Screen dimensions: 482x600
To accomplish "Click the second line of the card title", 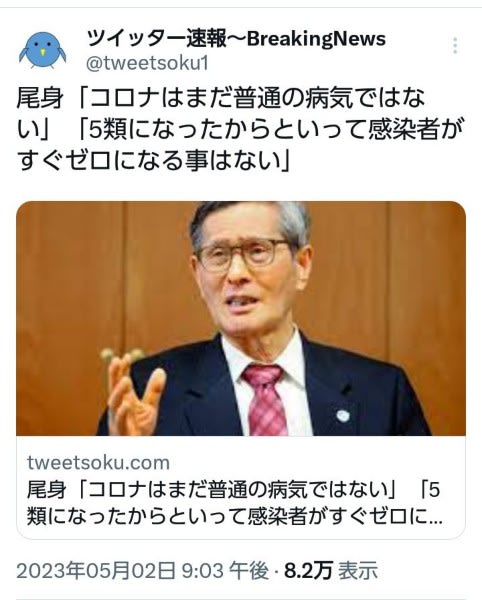I will click(x=234, y=516).
